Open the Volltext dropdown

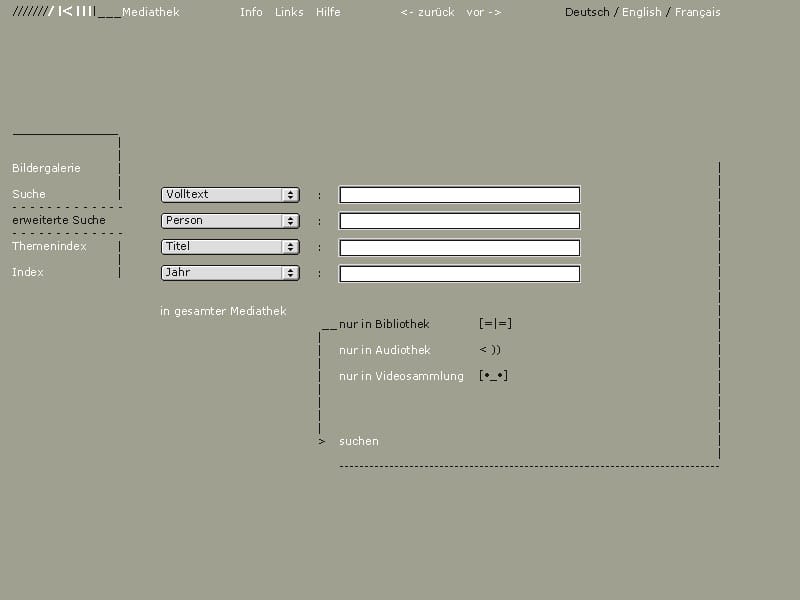click(230, 194)
